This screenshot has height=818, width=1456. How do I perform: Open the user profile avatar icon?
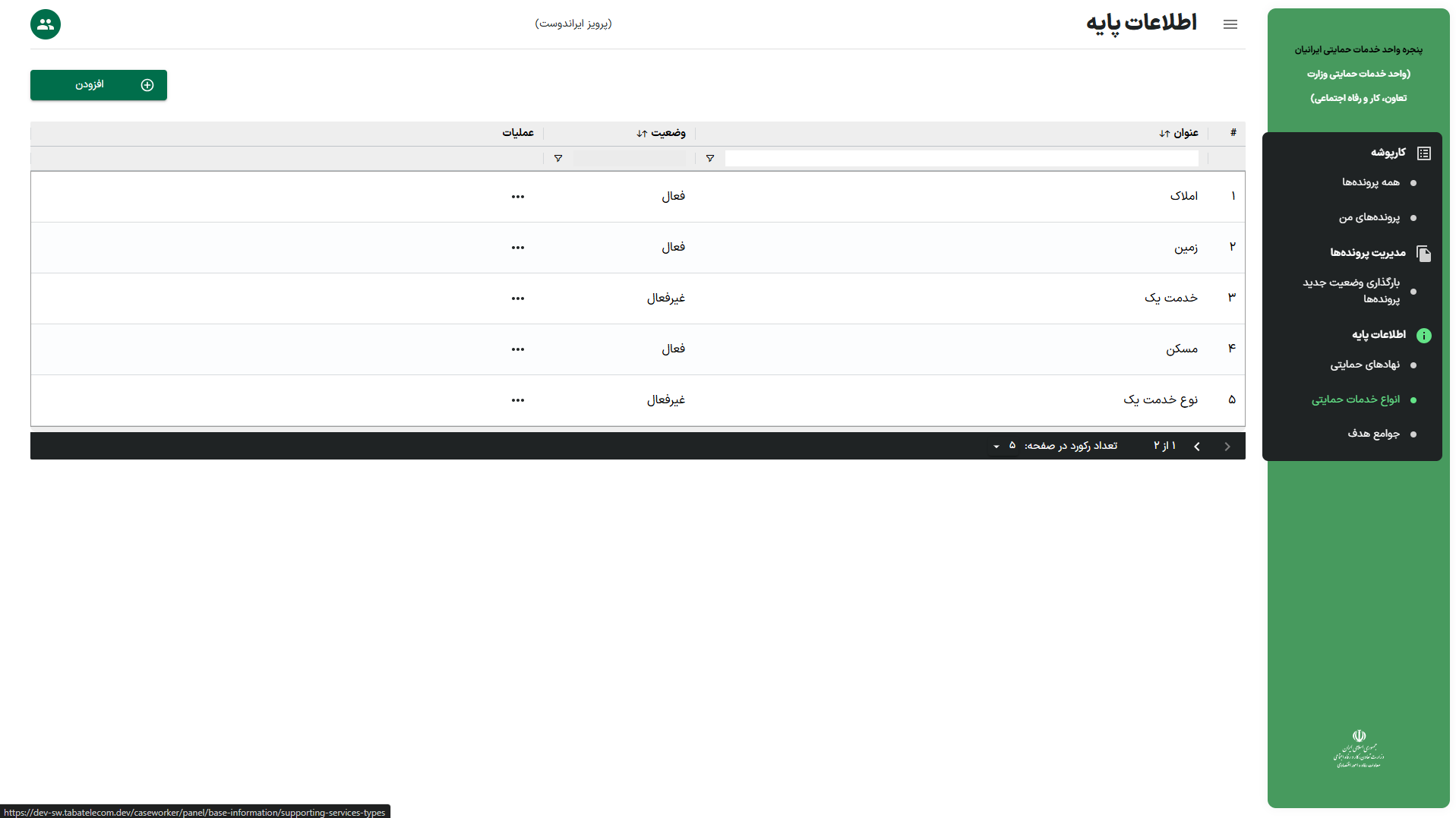point(46,24)
